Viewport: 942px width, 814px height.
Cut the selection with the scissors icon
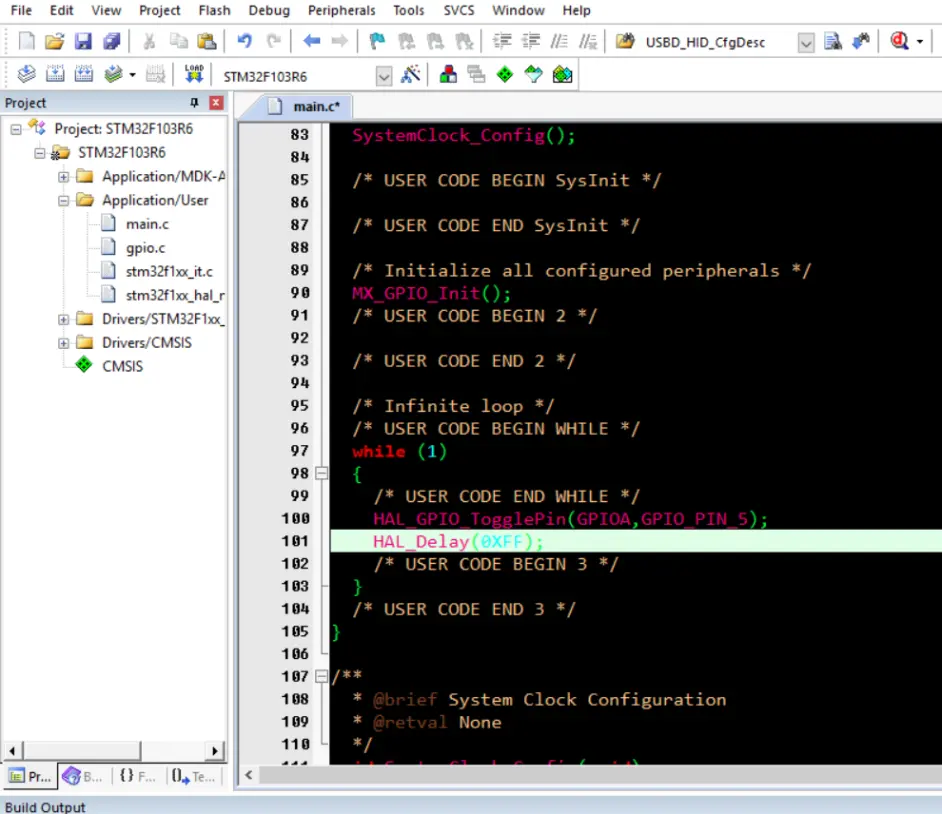149,41
